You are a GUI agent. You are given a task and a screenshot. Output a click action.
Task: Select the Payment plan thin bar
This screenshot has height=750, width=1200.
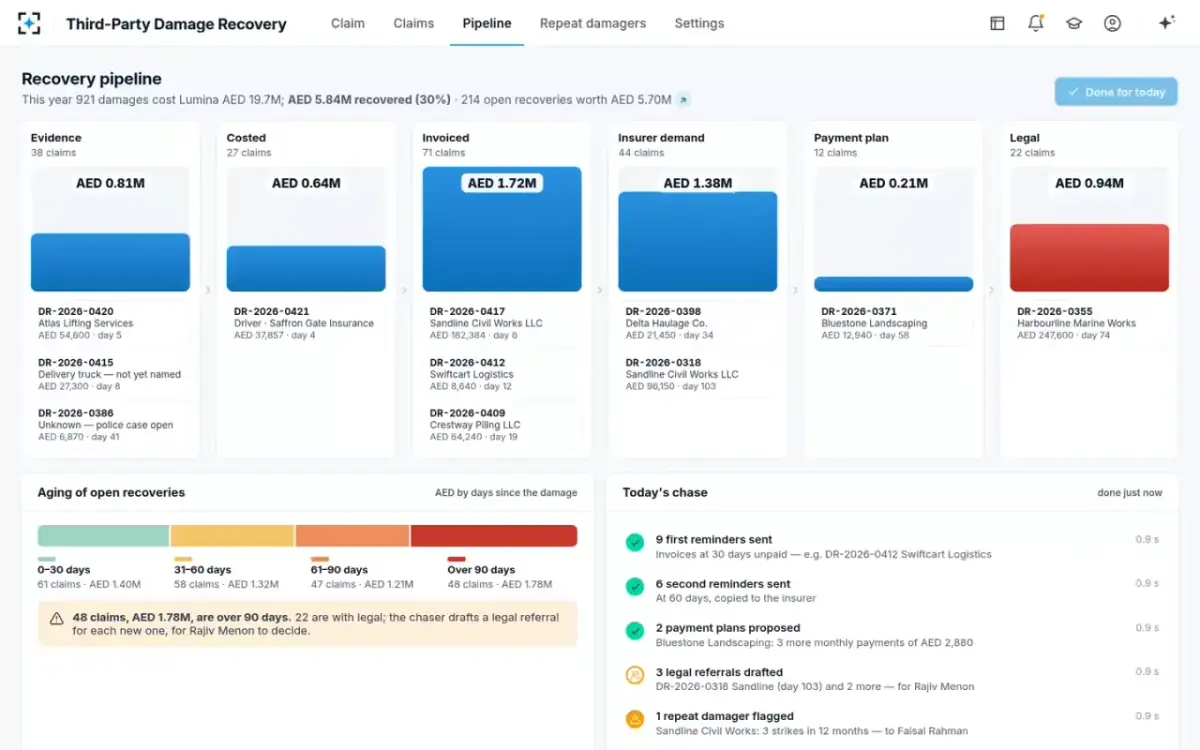point(894,284)
